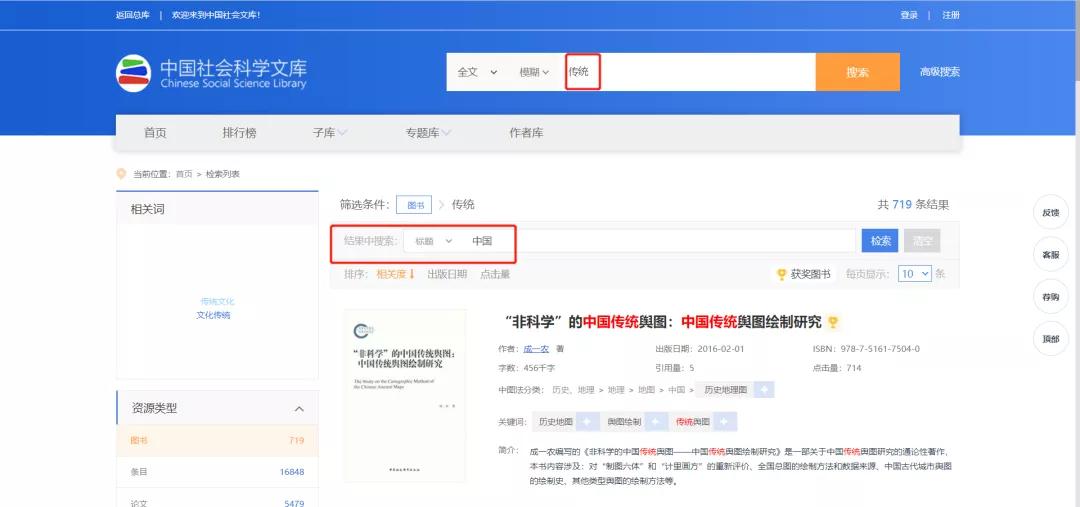Click plus icon beside 历史地图 keyword
Image resolution: width=1080 pixels, height=507 pixels.
point(588,422)
